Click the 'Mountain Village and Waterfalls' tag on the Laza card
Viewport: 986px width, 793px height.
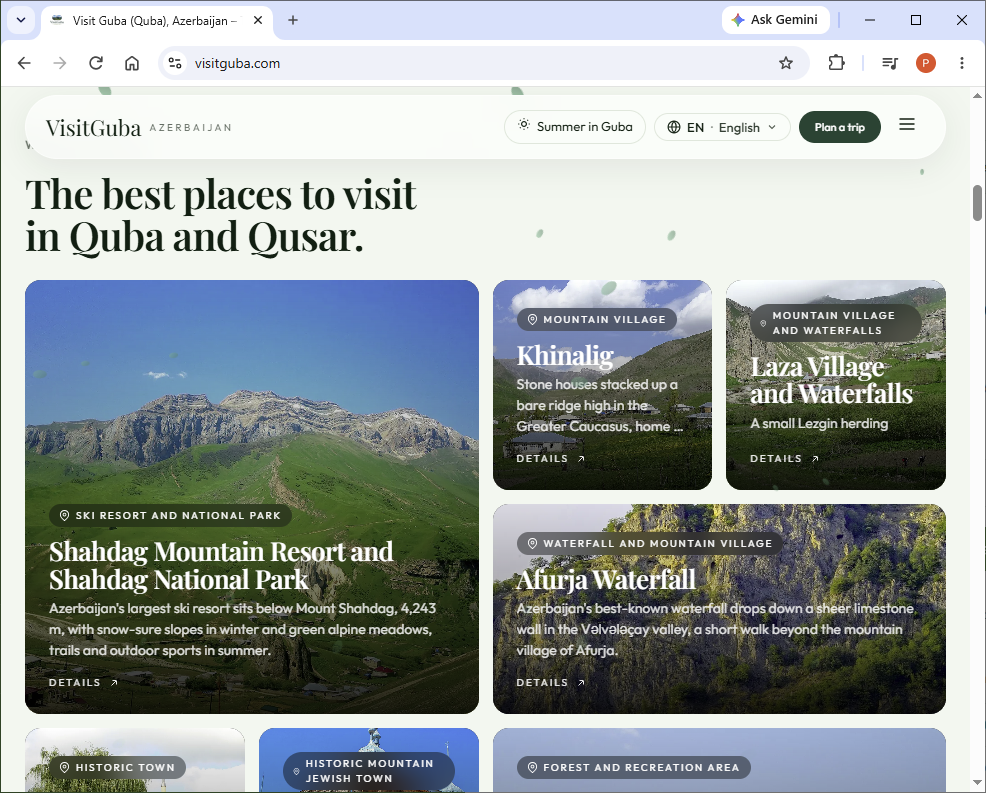tap(835, 323)
